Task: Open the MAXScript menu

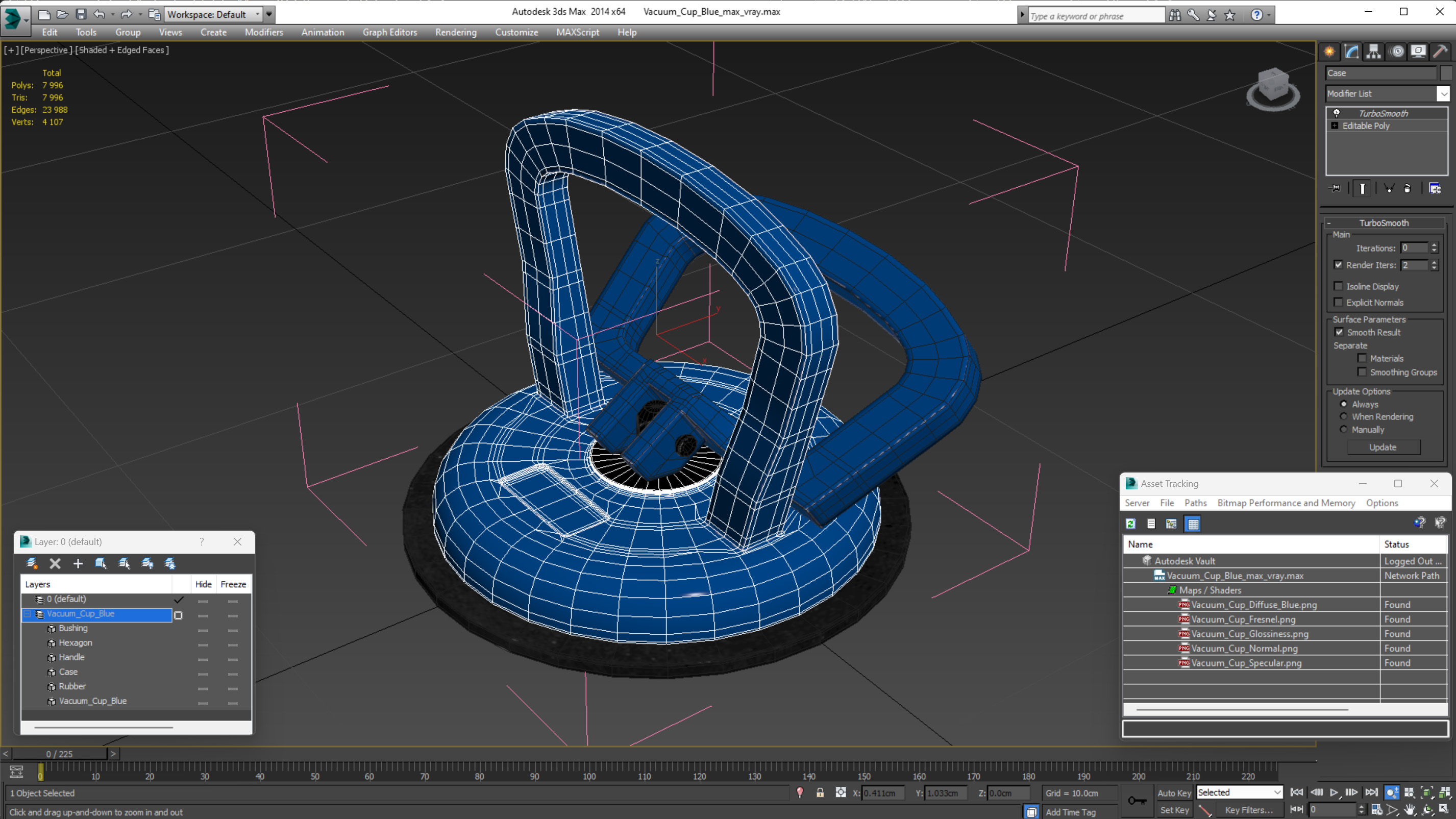Action: [x=577, y=32]
